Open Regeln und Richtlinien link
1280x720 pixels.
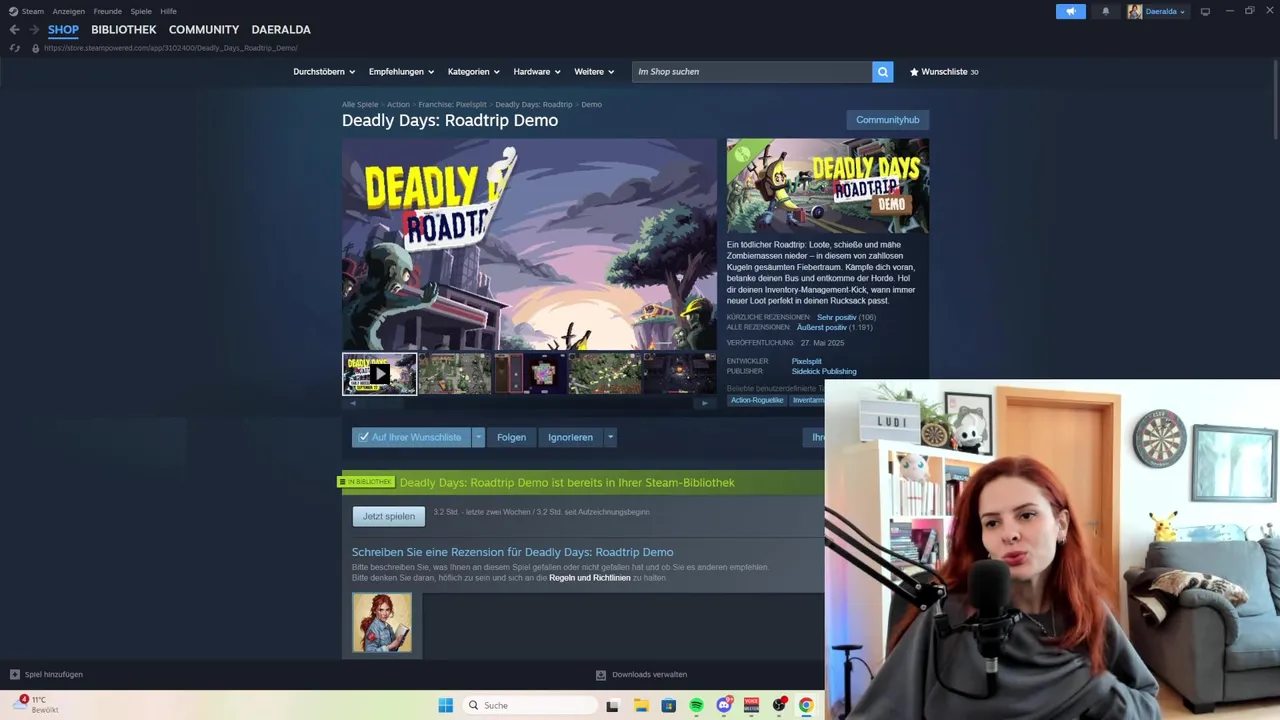[590, 578]
